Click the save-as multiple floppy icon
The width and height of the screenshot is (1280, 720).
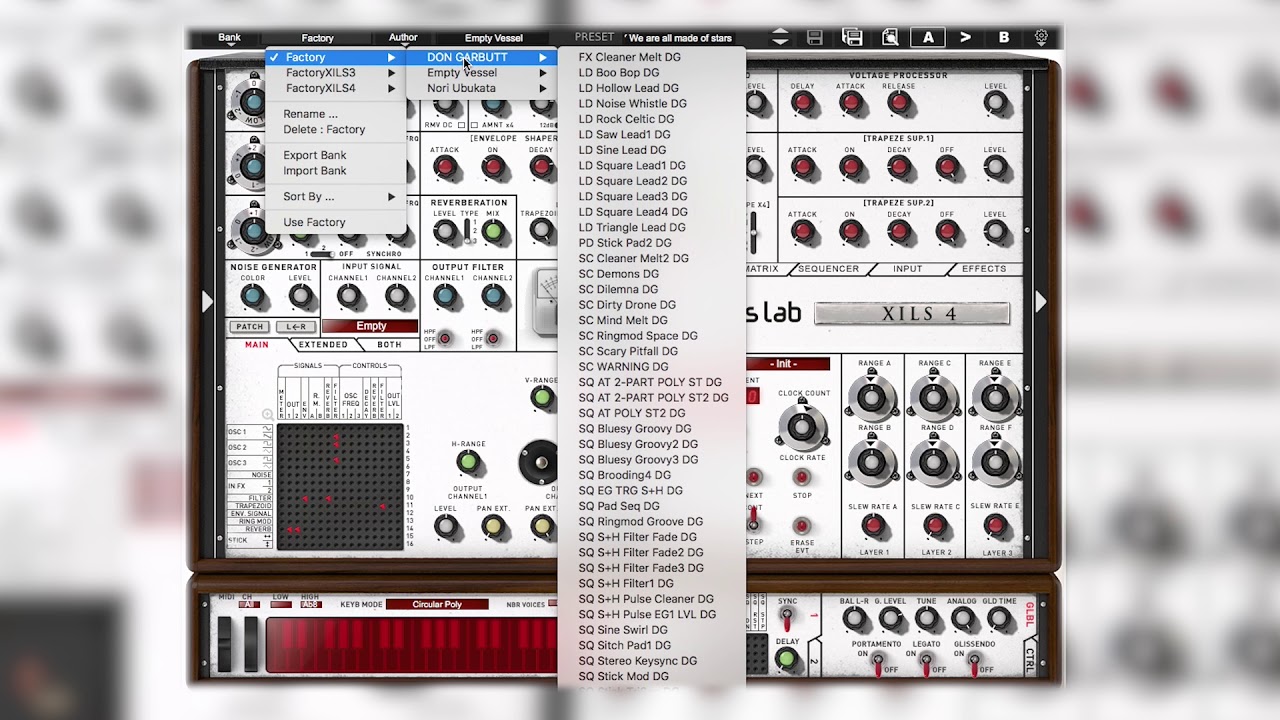[852, 38]
